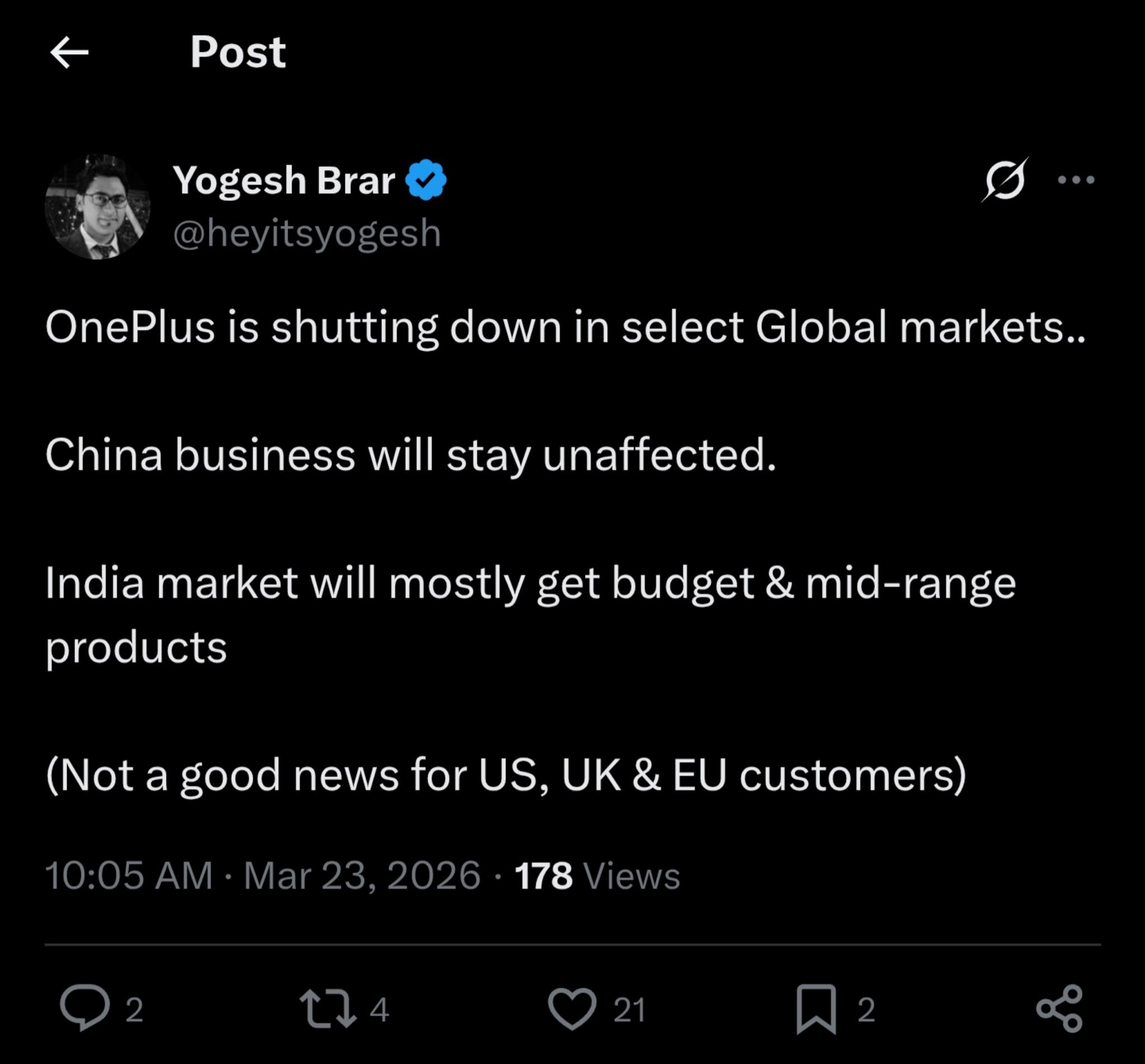Open the share icon for this post
Image resolution: width=1145 pixels, height=1064 pixels.
click(x=1059, y=1008)
